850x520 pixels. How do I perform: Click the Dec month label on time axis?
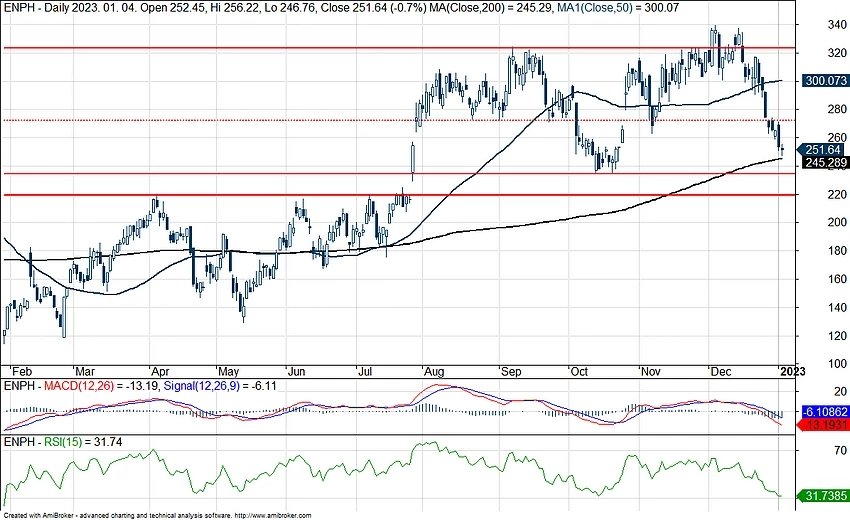[x=721, y=372]
